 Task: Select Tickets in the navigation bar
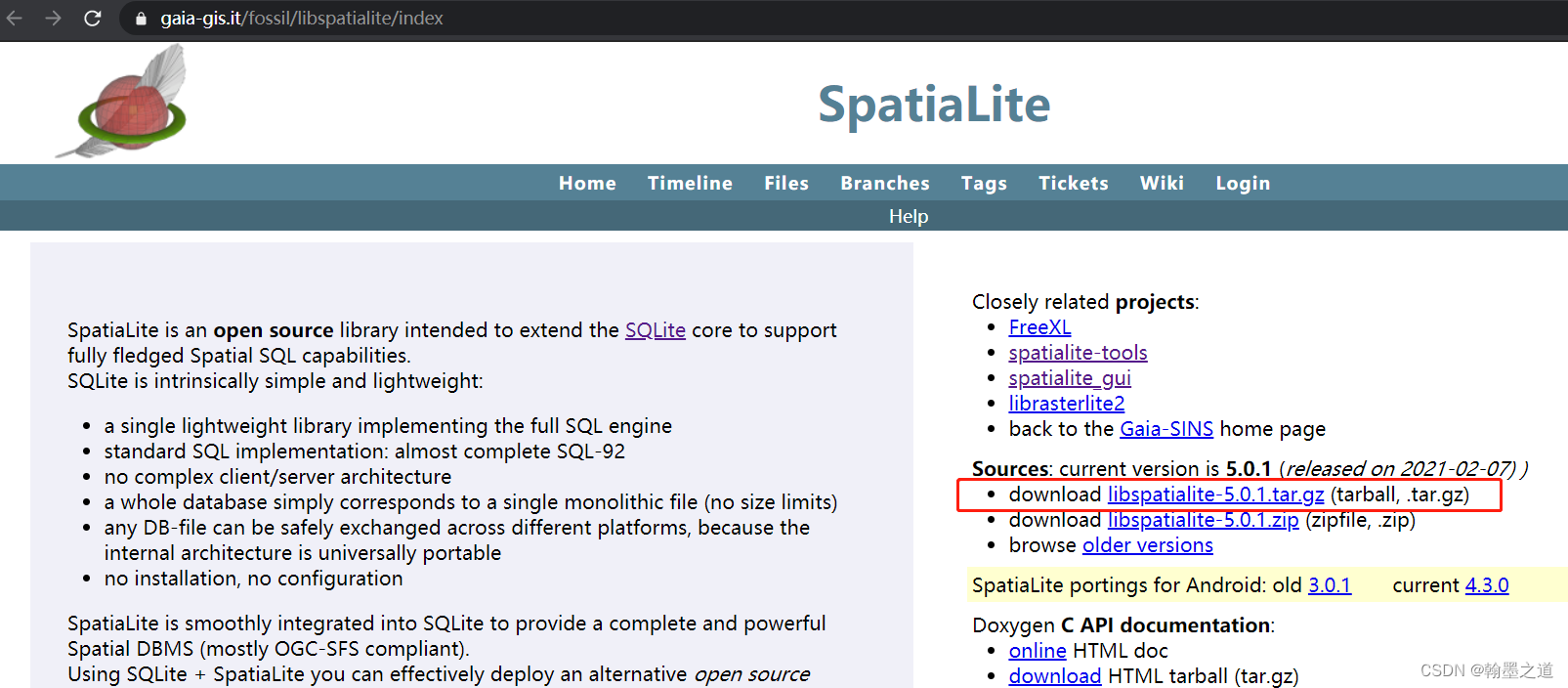pyautogui.click(x=1073, y=183)
